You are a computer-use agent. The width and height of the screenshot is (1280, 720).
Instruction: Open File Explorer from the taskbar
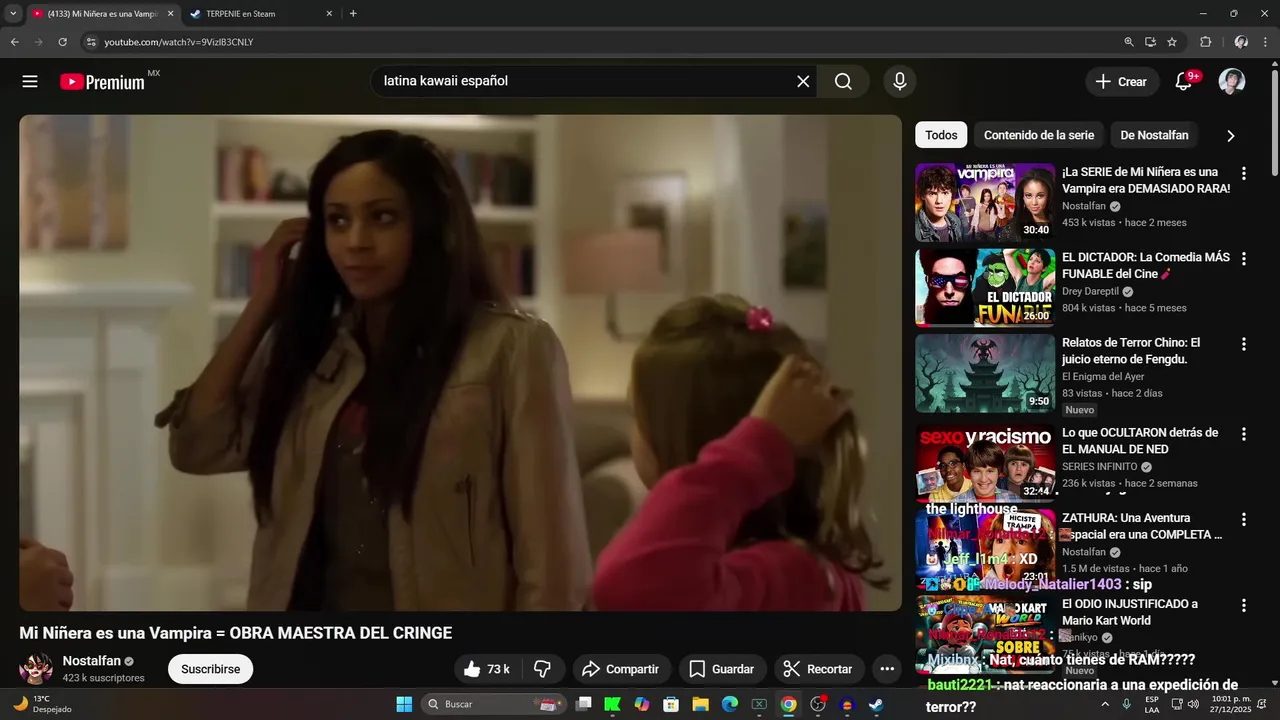(700, 704)
